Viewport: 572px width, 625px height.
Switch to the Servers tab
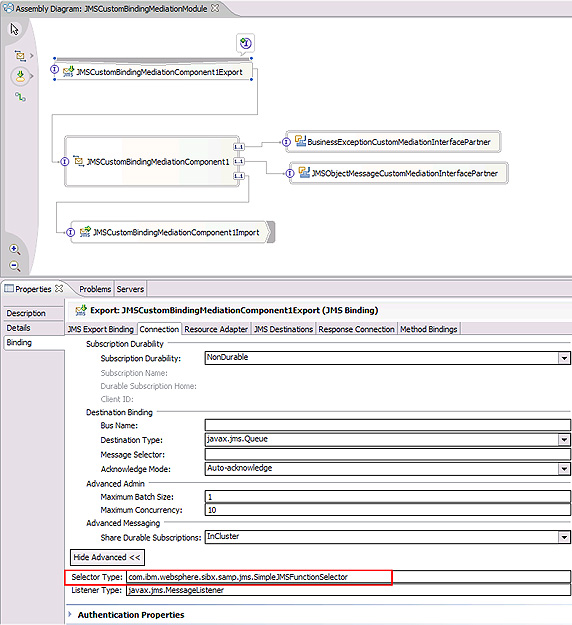coord(130,289)
